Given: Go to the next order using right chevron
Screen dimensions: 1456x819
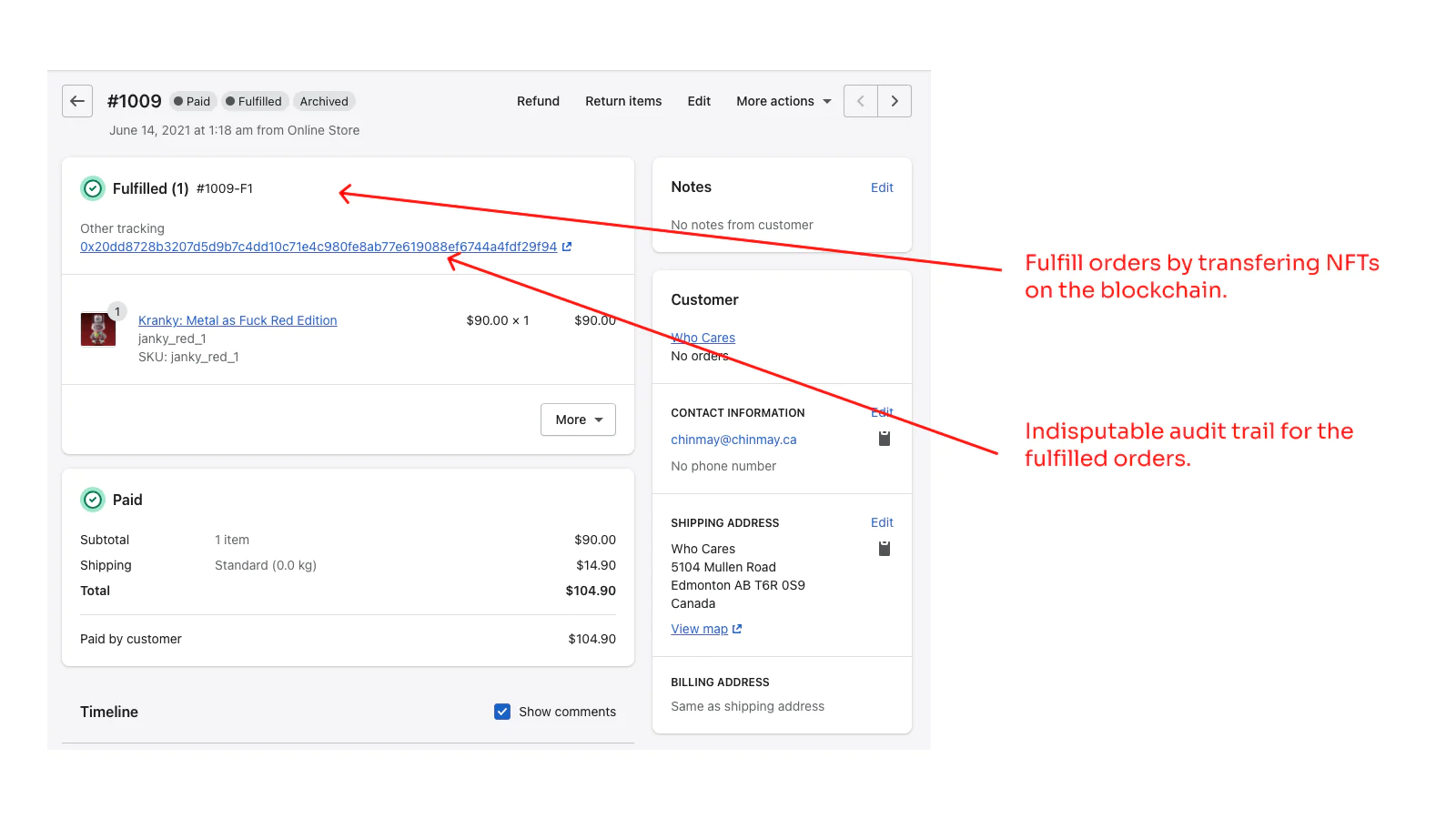Looking at the screenshot, I should tap(895, 101).
